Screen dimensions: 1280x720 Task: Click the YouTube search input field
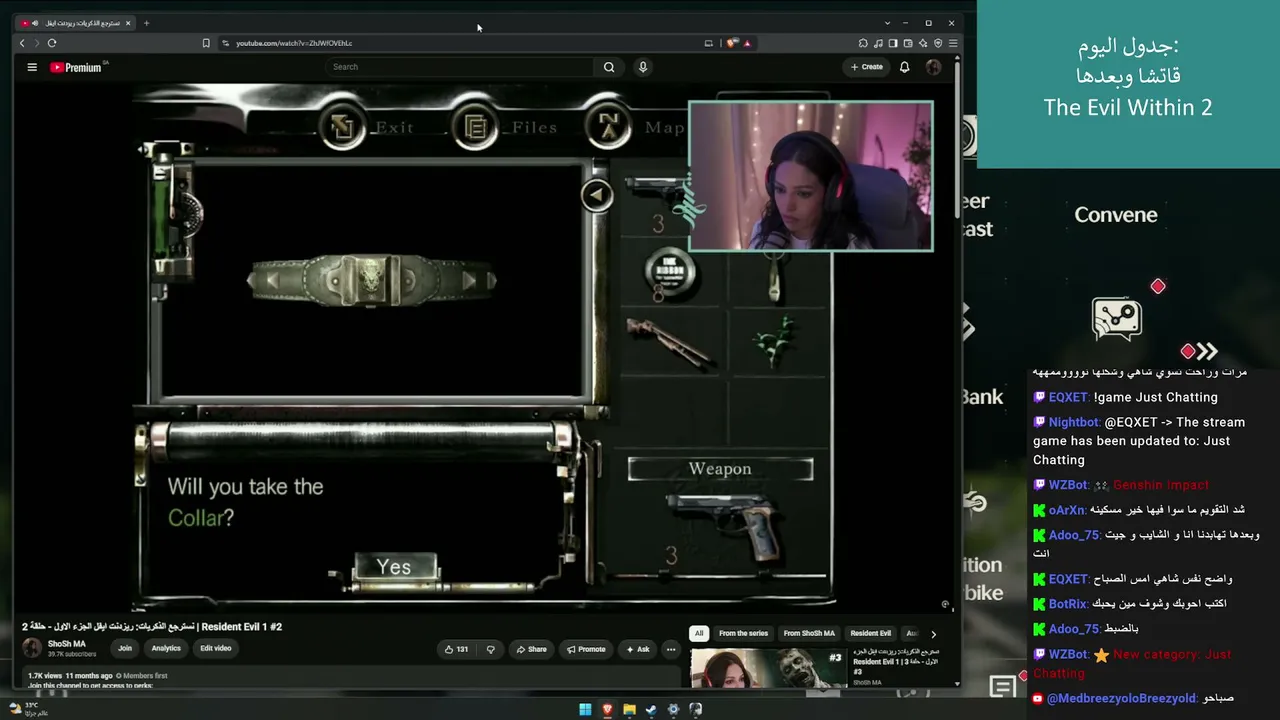460,67
